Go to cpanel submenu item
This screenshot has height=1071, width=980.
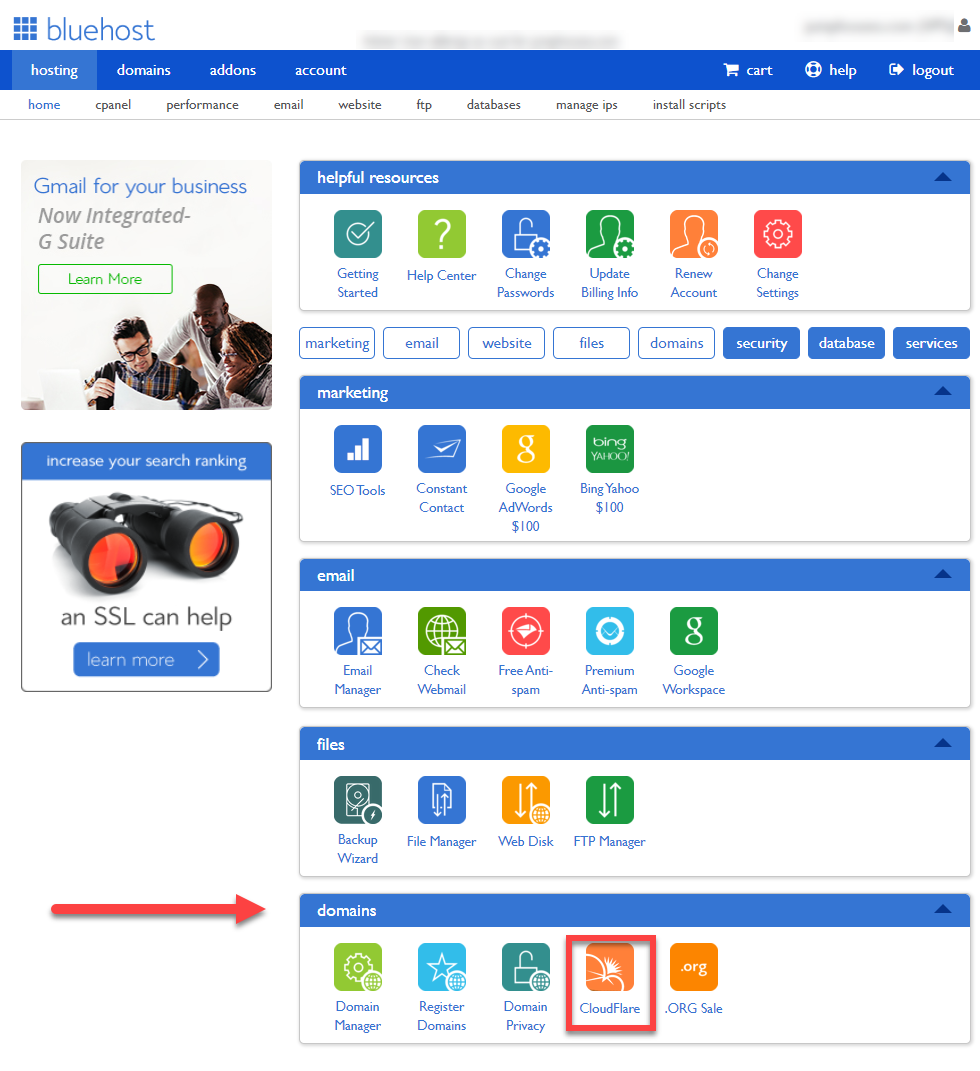coord(113,105)
